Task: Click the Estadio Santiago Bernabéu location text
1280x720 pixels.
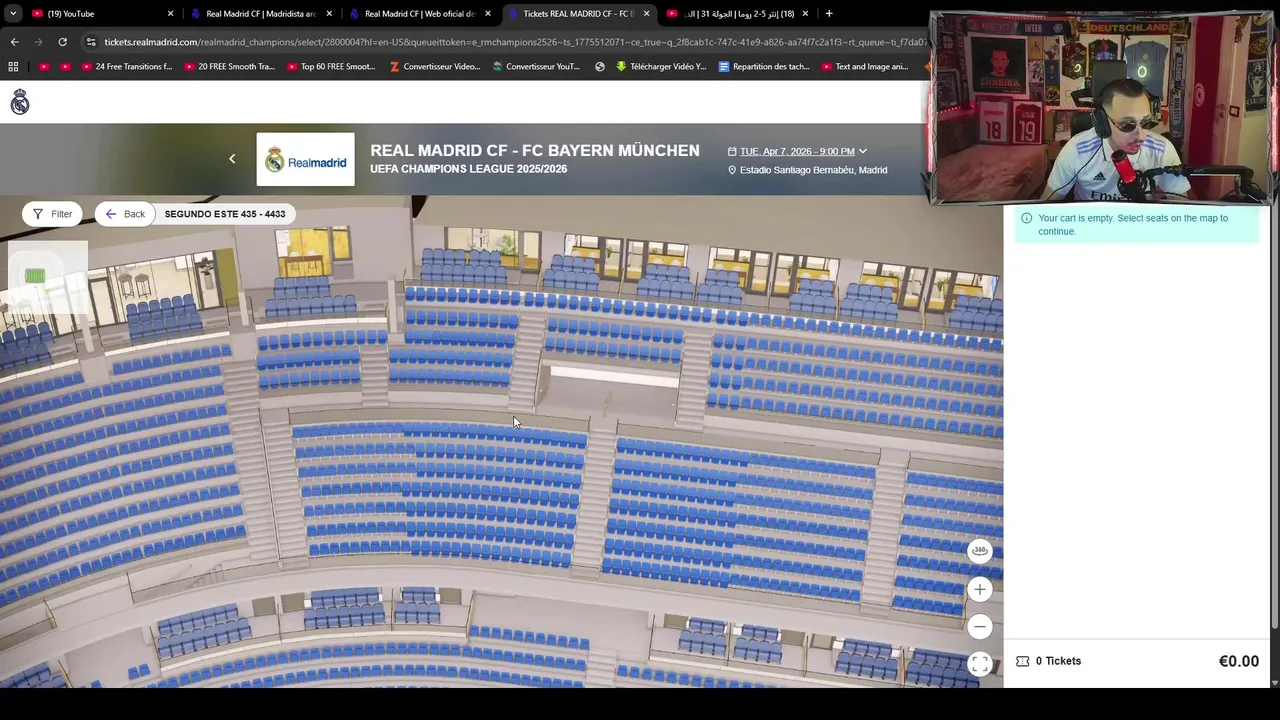Action: tap(813, 170)
